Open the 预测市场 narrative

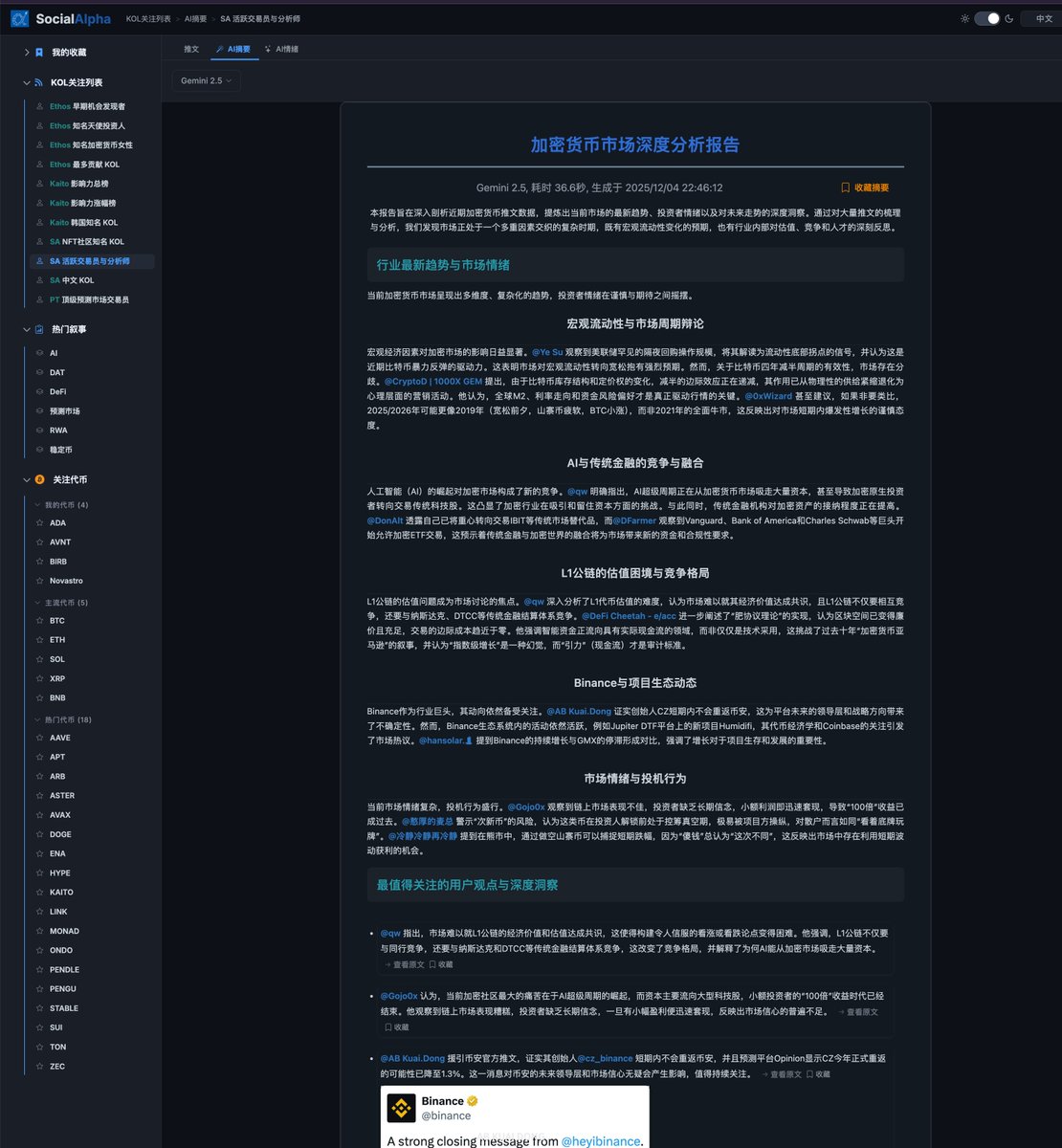pos(65,411)
